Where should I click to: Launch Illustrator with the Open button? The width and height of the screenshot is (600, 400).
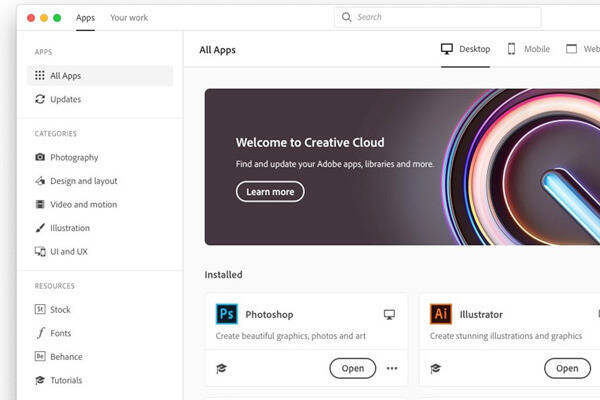567,368
